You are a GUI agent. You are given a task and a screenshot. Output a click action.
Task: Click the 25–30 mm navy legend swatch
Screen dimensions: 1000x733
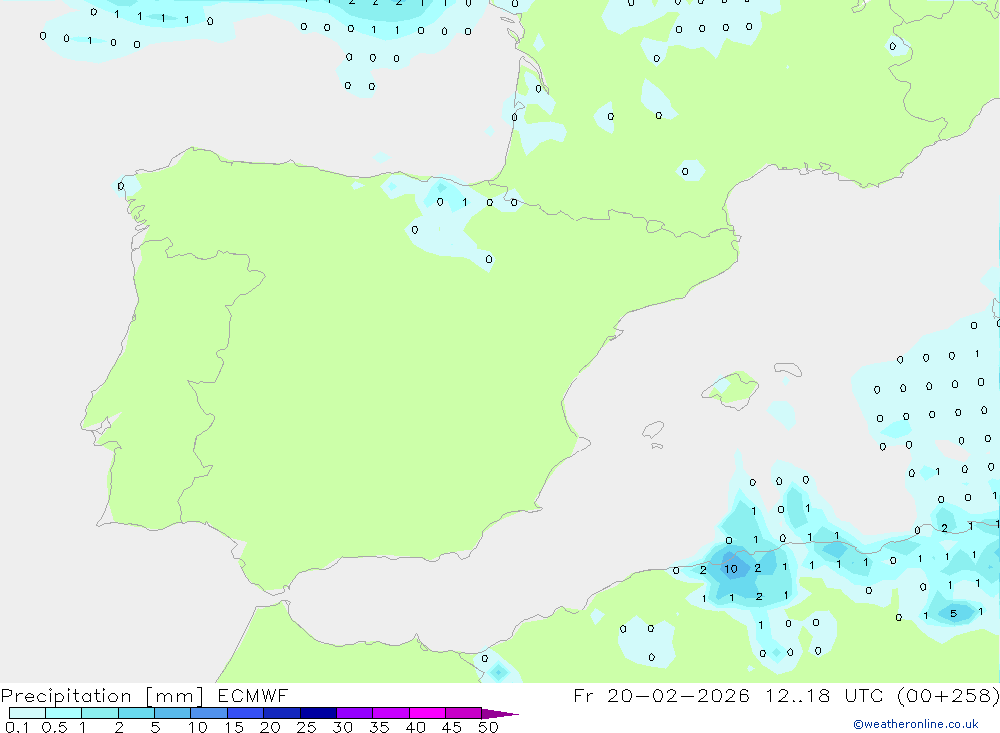pos(318,713)
